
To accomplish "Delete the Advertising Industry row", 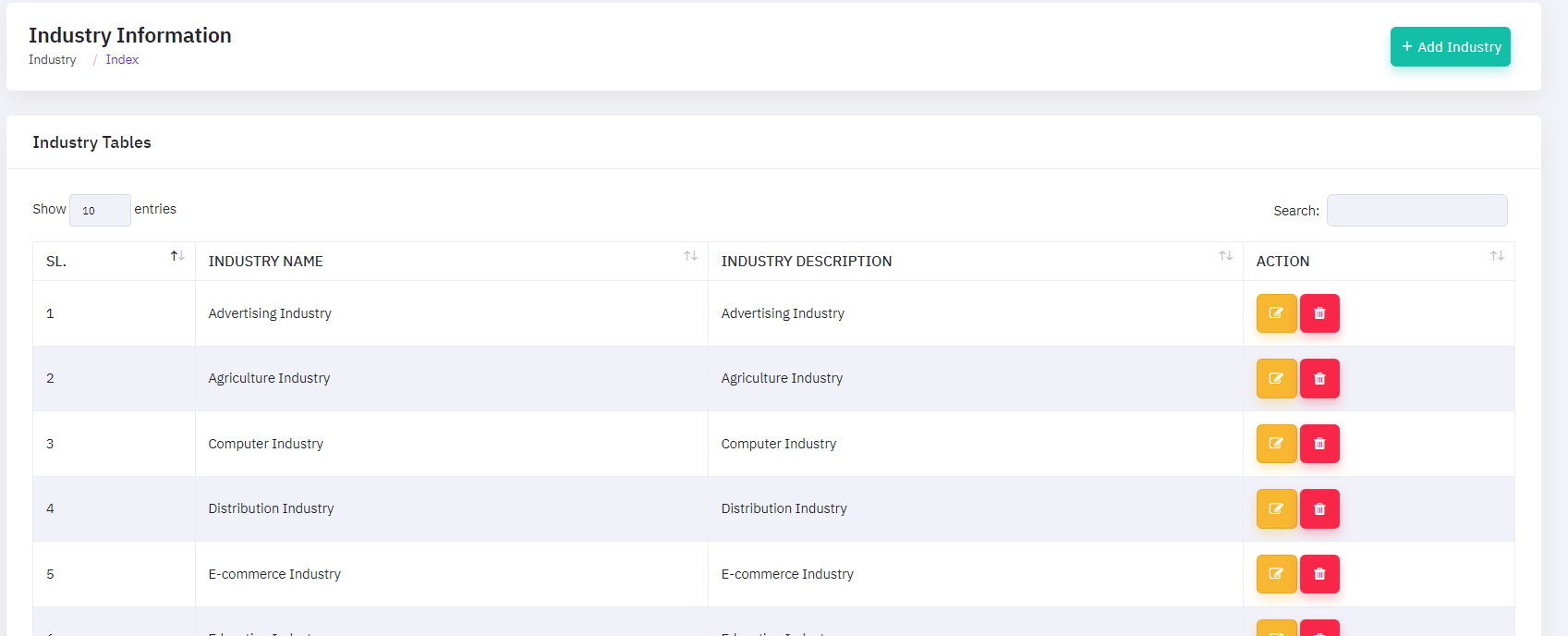I will pos(1319,313).
